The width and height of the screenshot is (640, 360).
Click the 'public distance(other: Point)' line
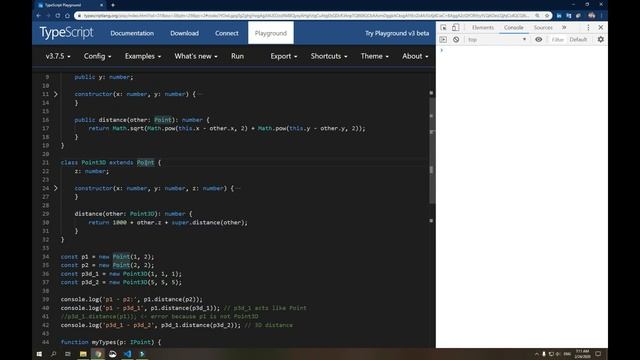pyautogui.click(x=142, y=120)
